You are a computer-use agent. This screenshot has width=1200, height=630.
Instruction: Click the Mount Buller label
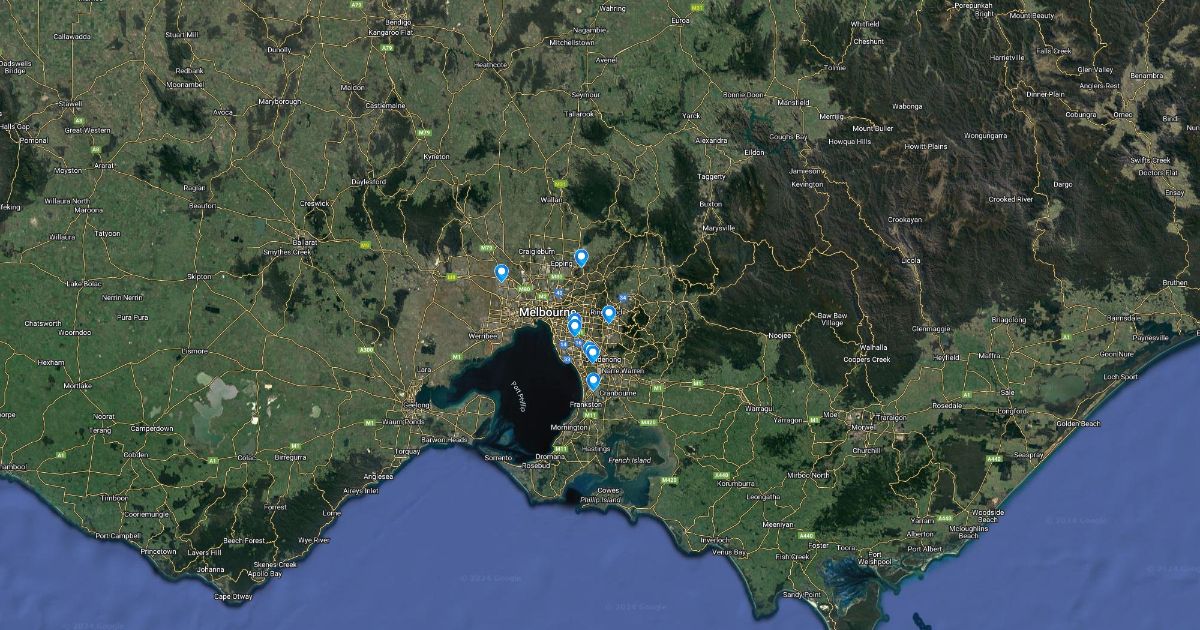coord(872,128)
